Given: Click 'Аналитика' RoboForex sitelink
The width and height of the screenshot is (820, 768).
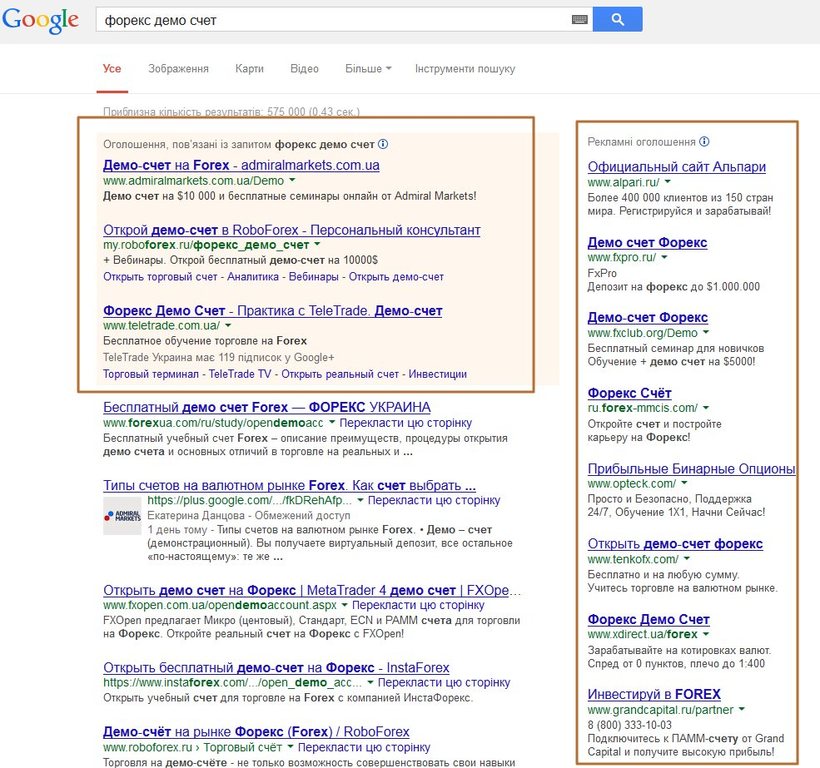Looking at the screenshot, I should tap(253, 277).
